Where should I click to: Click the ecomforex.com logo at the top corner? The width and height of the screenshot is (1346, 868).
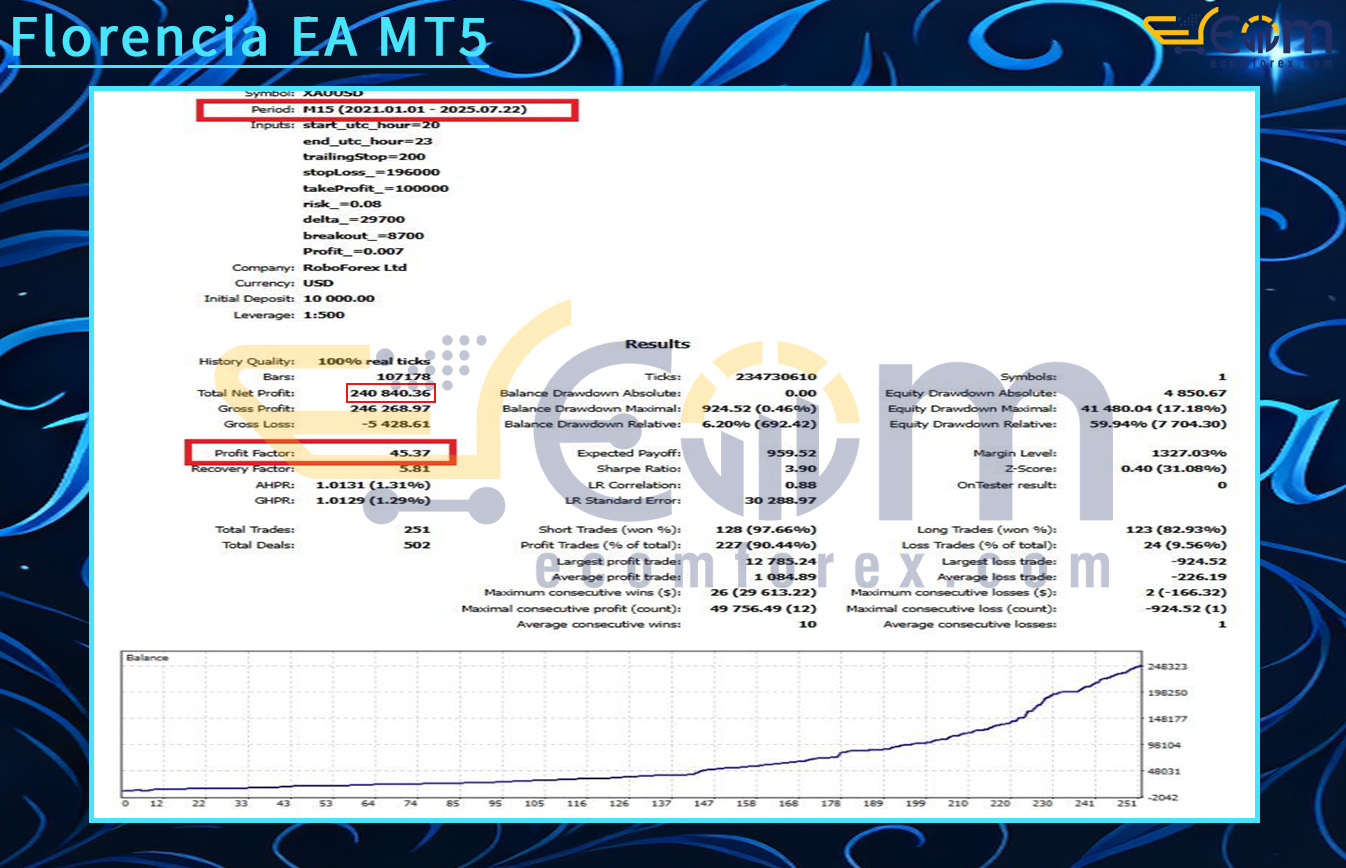(x=1238, y=38)
